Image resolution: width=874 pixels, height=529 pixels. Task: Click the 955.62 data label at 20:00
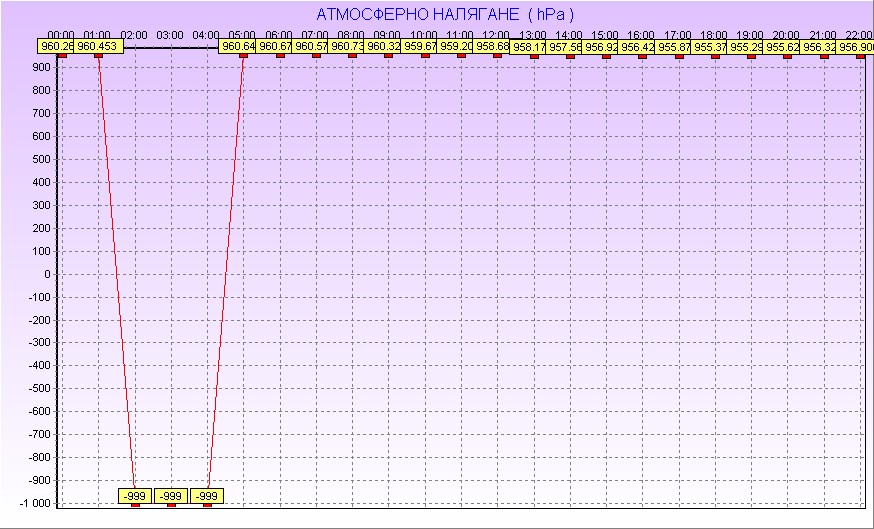(782, 47)
